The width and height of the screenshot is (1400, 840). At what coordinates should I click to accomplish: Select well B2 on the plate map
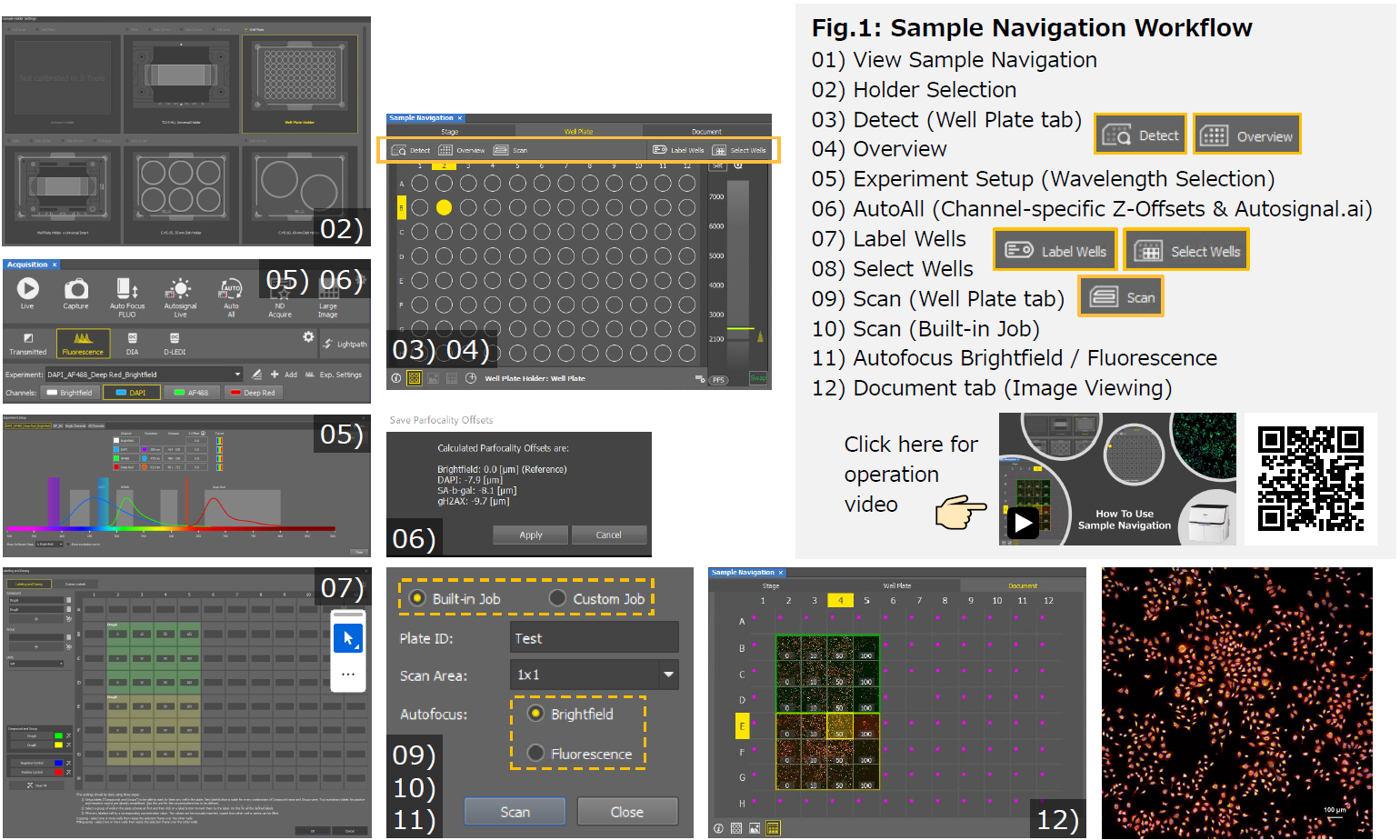coord(444,207)
